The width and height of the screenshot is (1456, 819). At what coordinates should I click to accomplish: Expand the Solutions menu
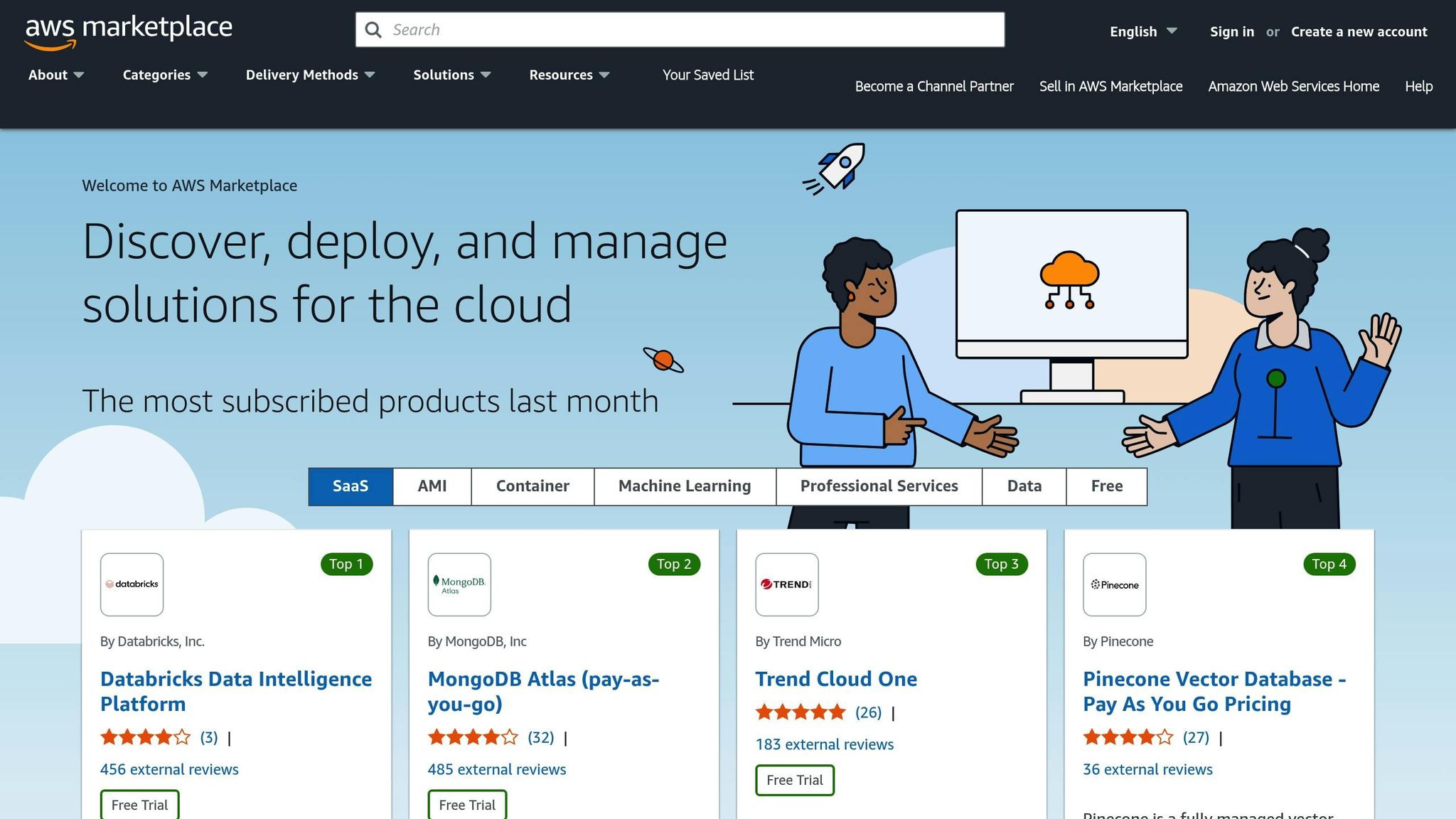[452, 75]
